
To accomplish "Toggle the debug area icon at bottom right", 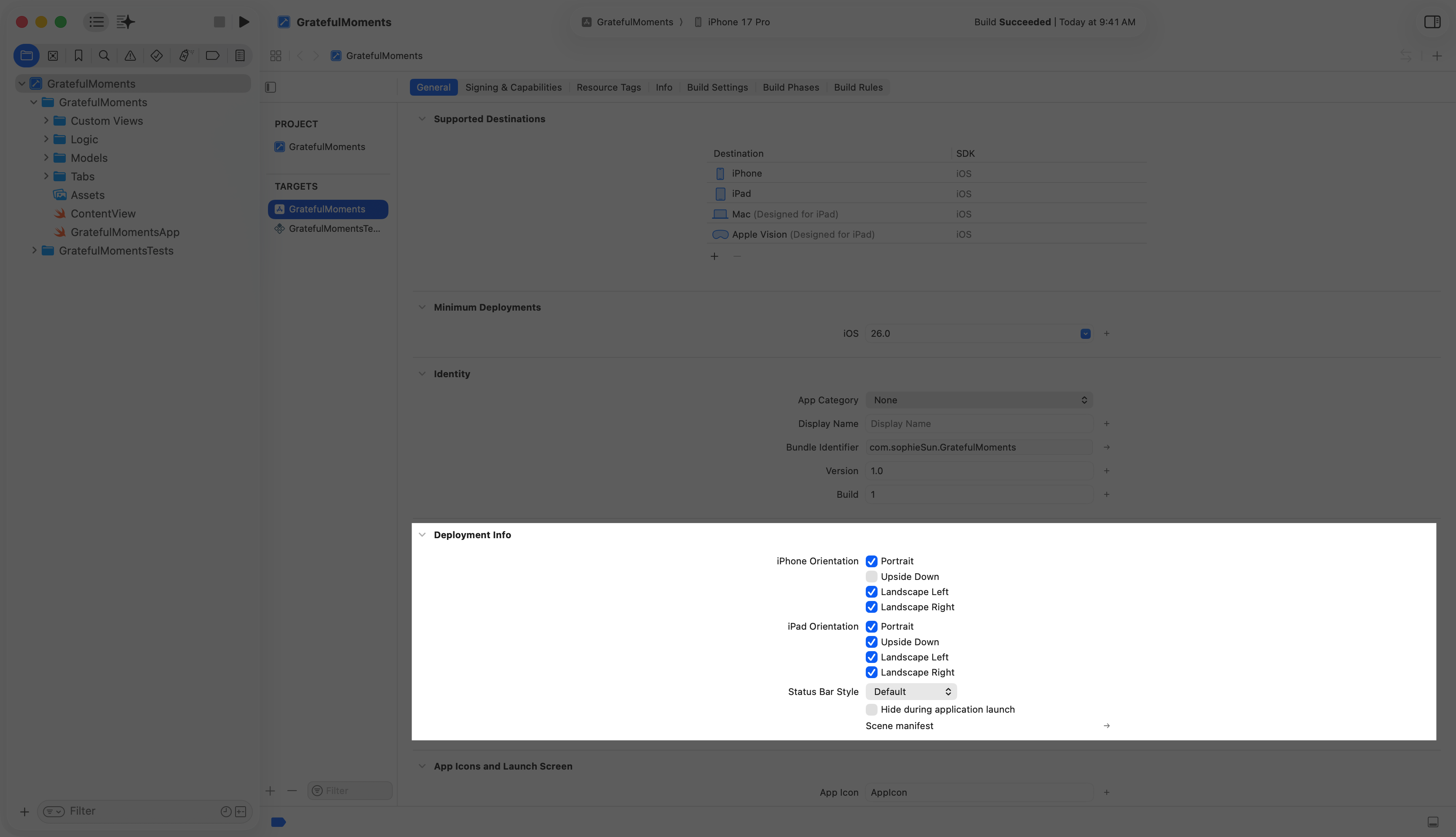I will (x=1433, y=822).
